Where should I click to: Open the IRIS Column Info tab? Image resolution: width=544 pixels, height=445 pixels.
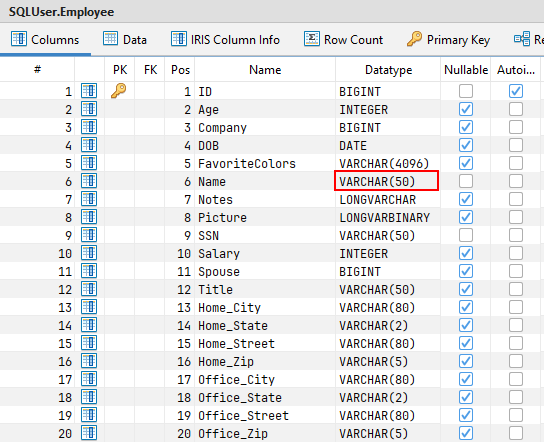coord(225,40)
